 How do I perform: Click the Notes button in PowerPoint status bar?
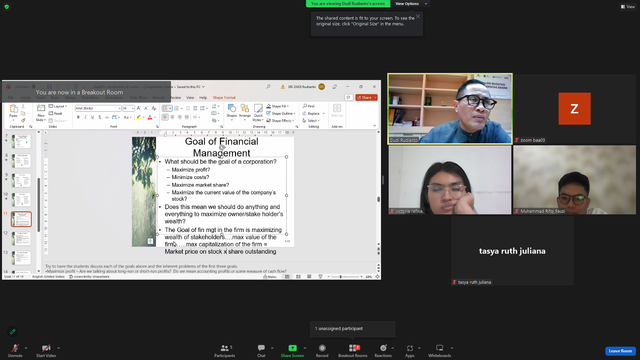(270, 277)
